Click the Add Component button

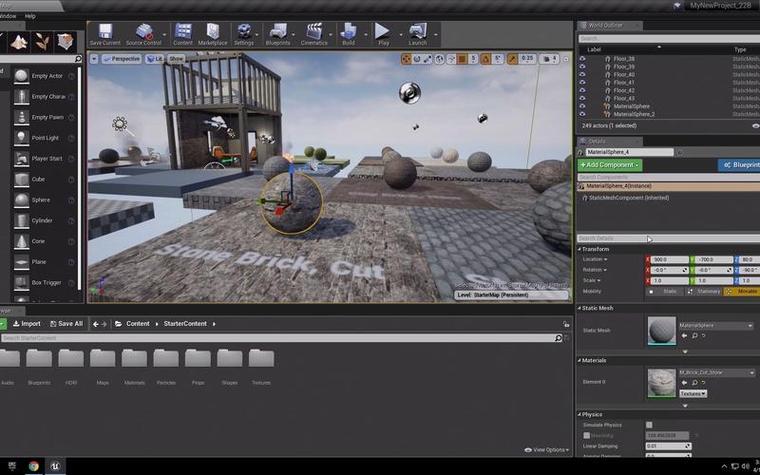(x=610, y=165)
